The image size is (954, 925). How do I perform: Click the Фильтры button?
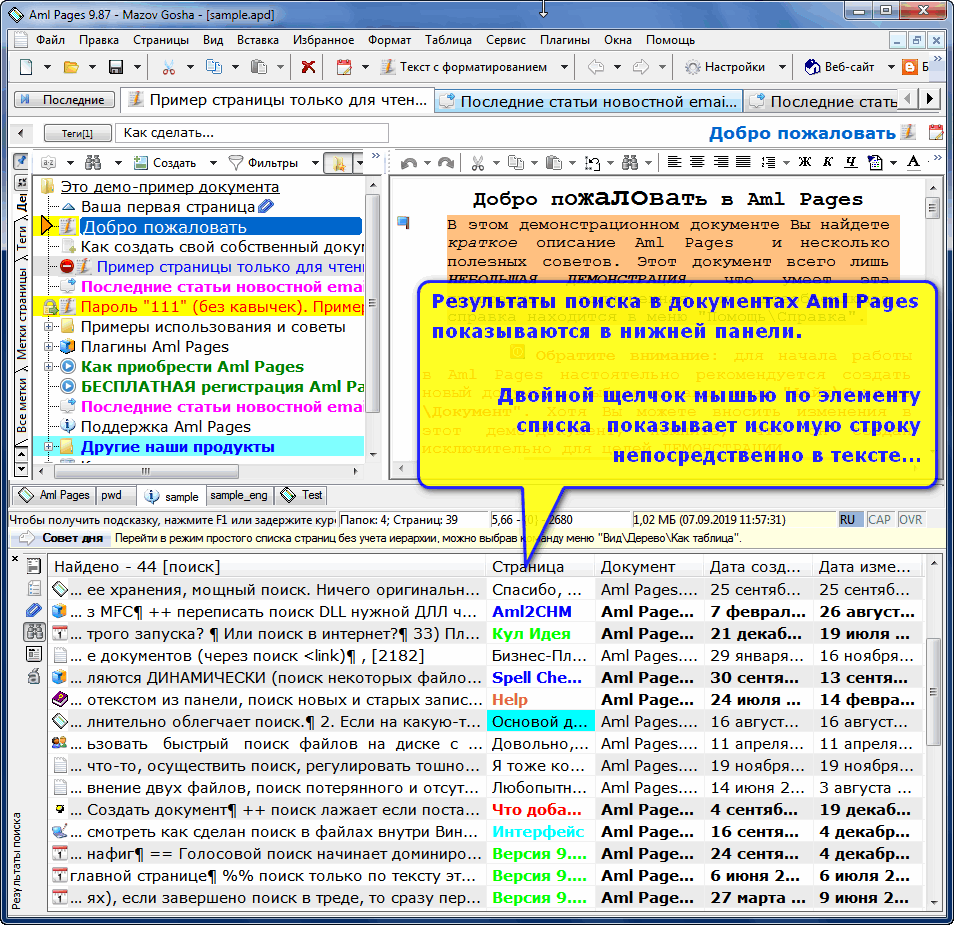263,163
